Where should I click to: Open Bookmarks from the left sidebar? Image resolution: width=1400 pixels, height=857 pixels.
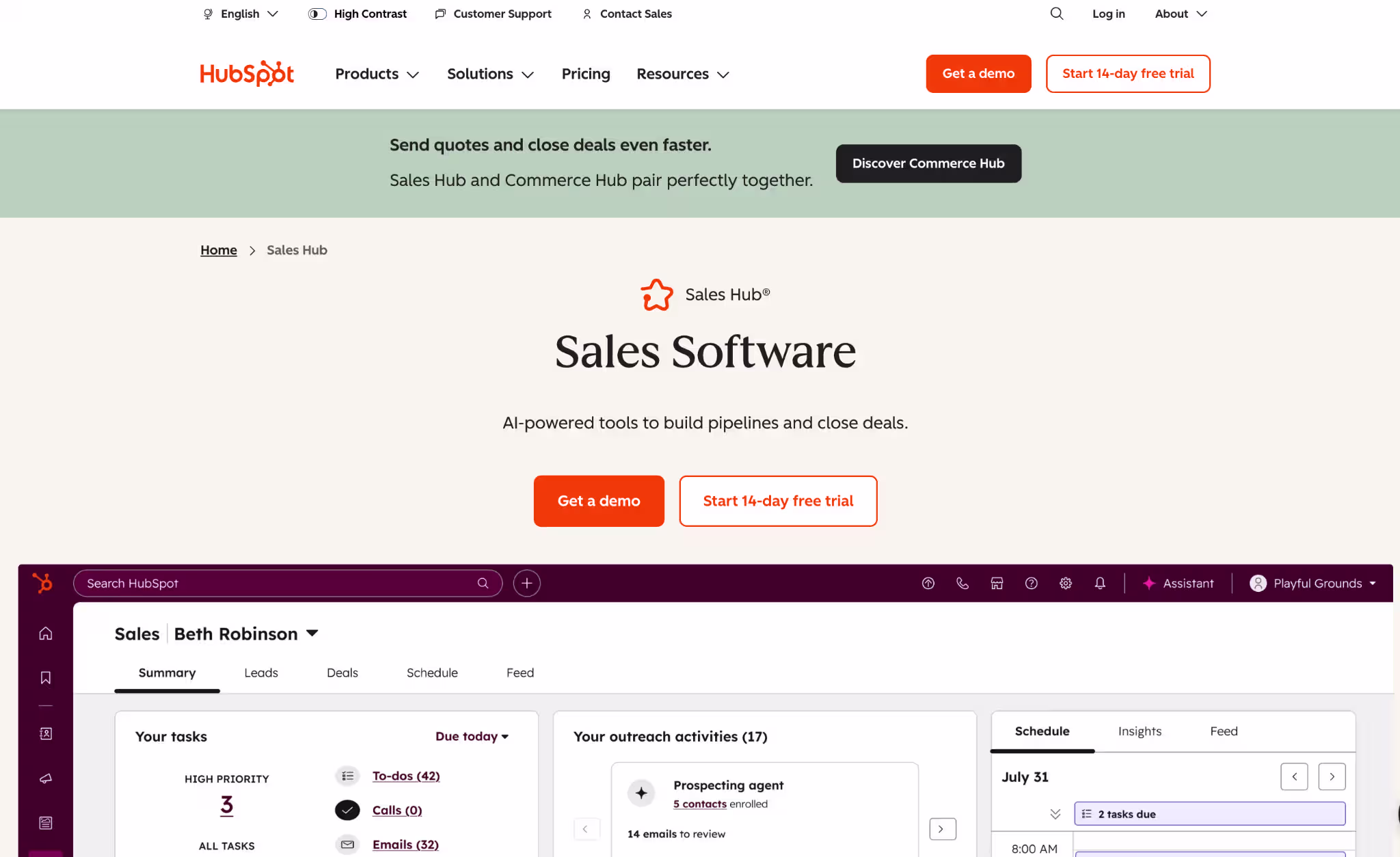[x=45, y=677]
